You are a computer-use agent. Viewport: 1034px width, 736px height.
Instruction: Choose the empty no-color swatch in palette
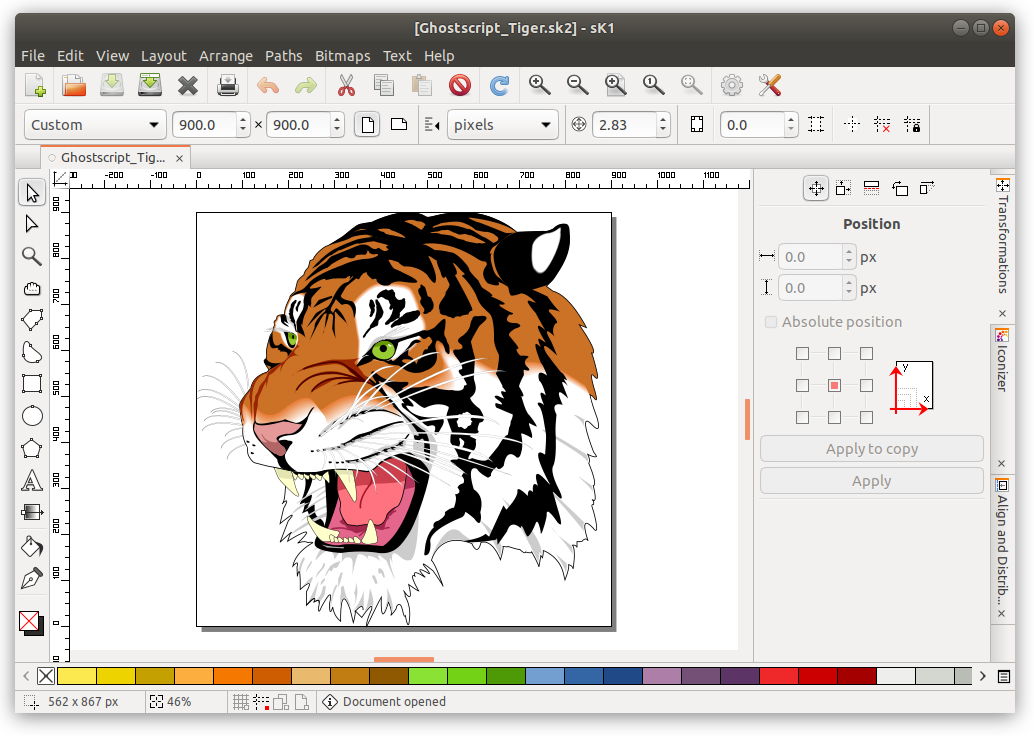tap(46, 676)
